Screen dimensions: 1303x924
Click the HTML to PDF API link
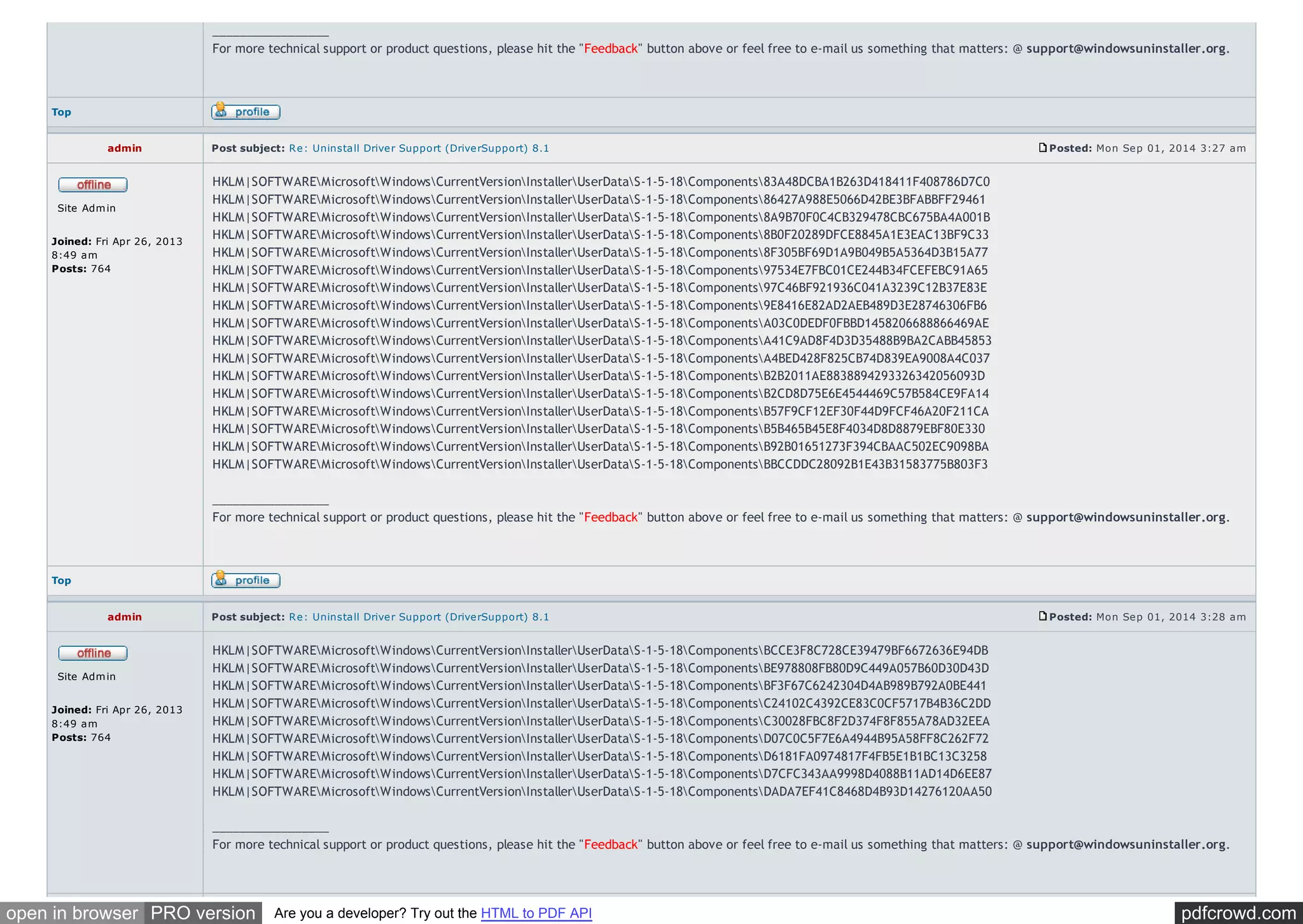click(536, 913)
